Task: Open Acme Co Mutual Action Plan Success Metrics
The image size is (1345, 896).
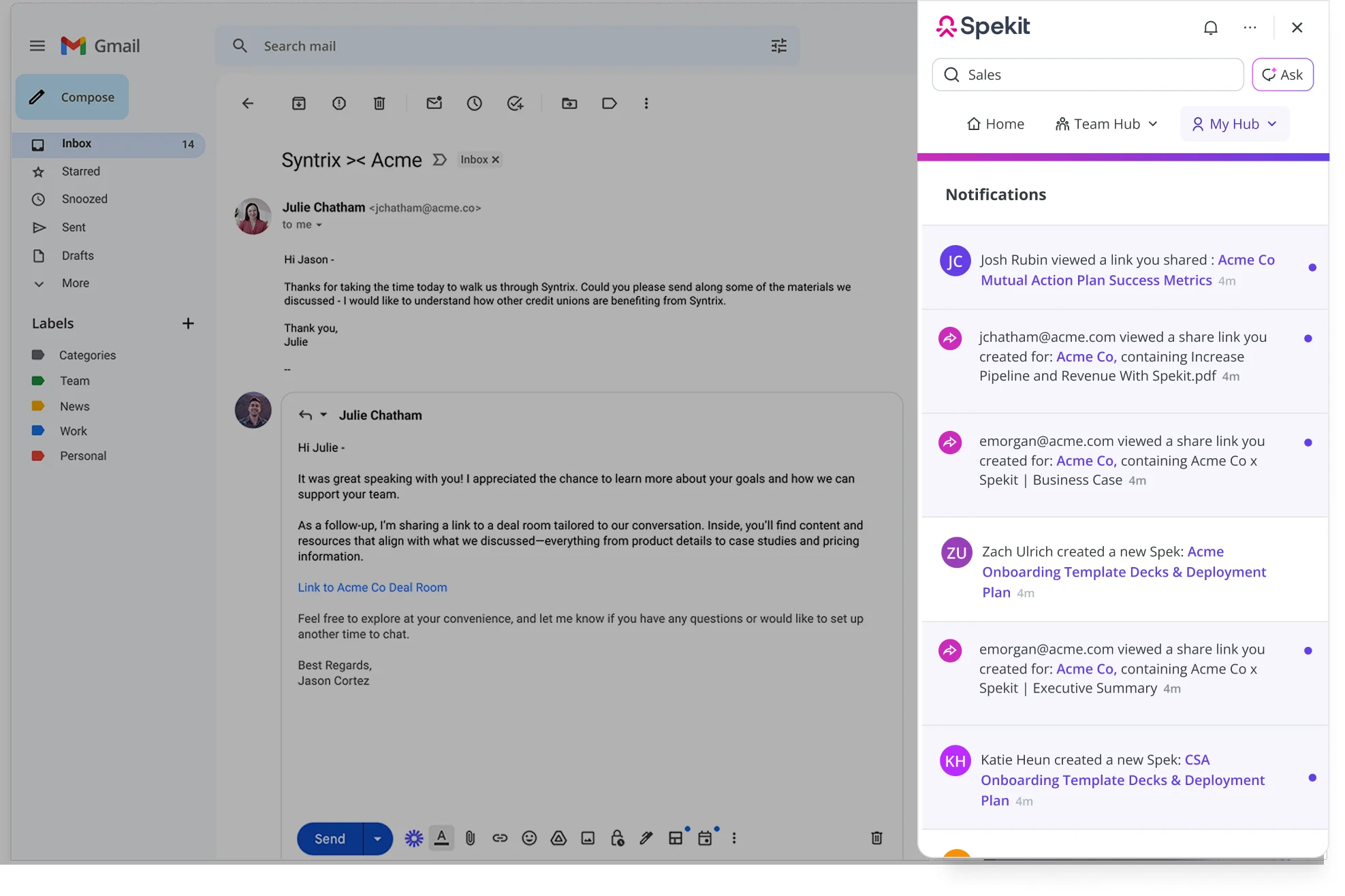Action: pyautogui.click(x=1128, y=270)
